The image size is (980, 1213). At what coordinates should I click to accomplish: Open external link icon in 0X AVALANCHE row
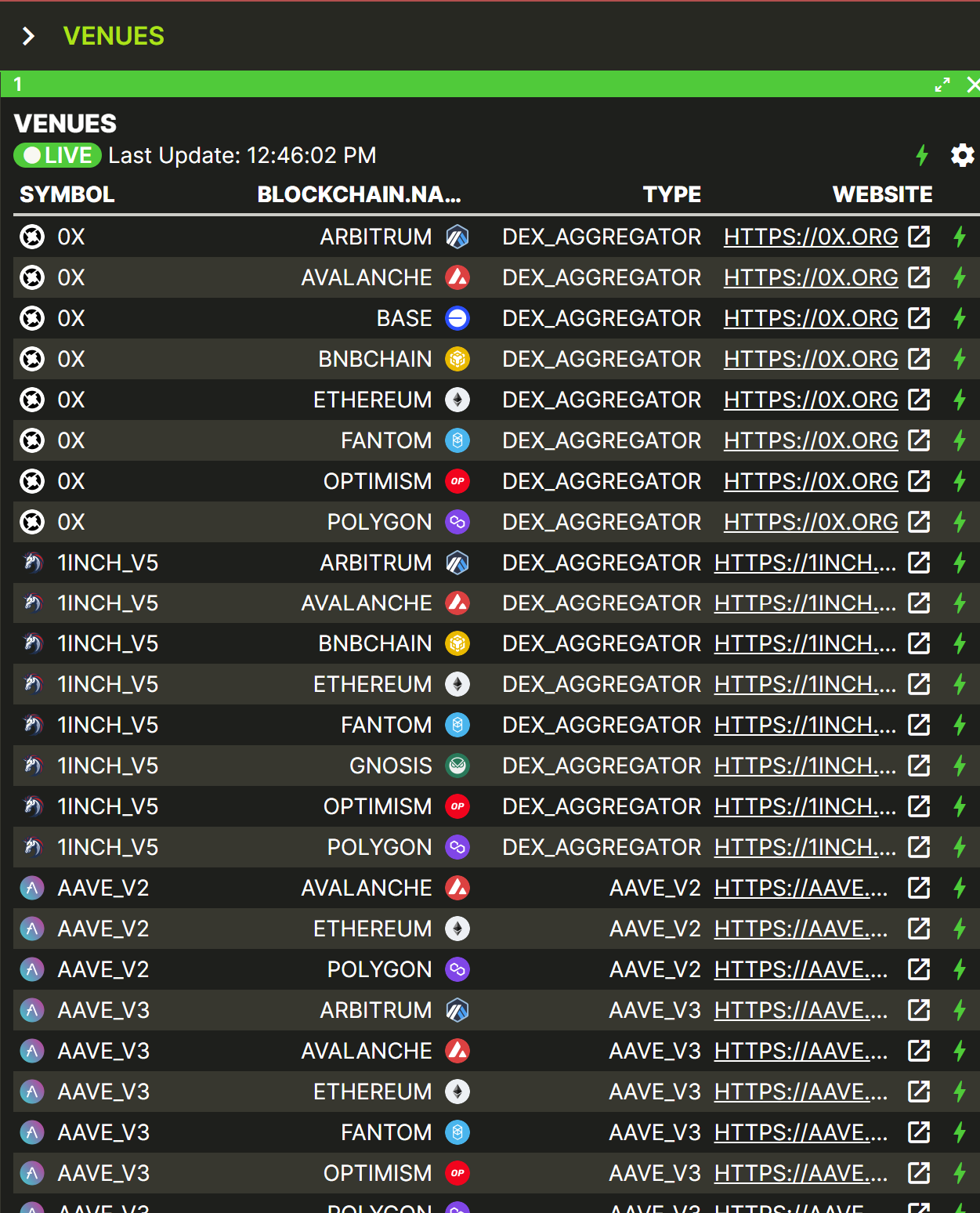919,277
